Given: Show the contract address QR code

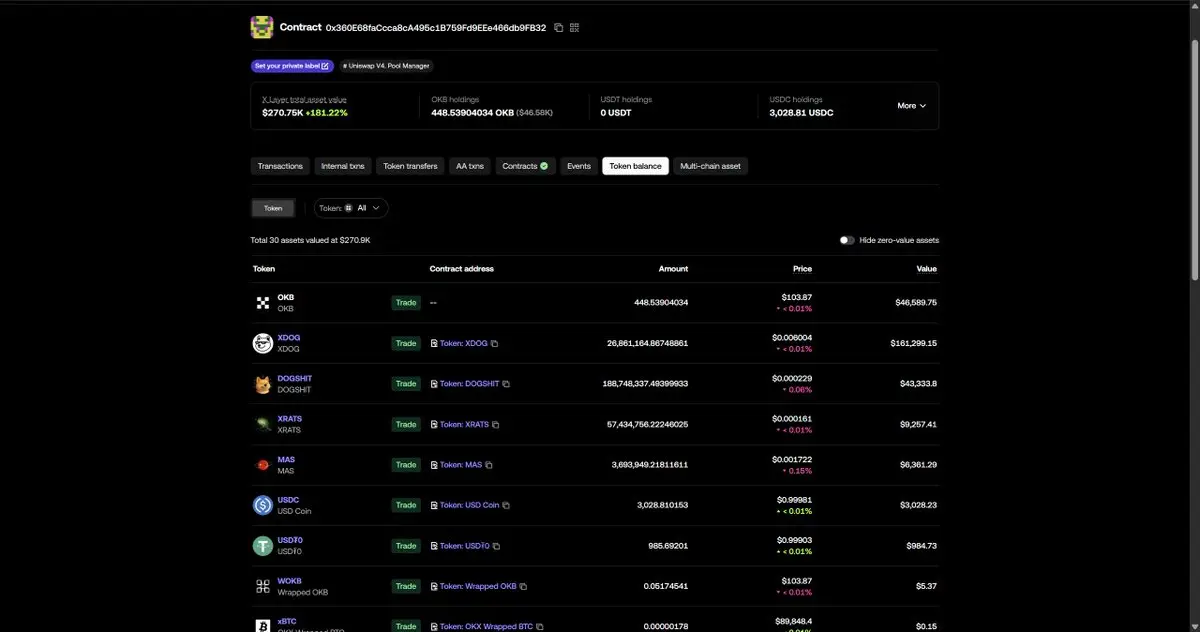Looking at the screenshot, I should pyautogui.click(x=575, y=28).
